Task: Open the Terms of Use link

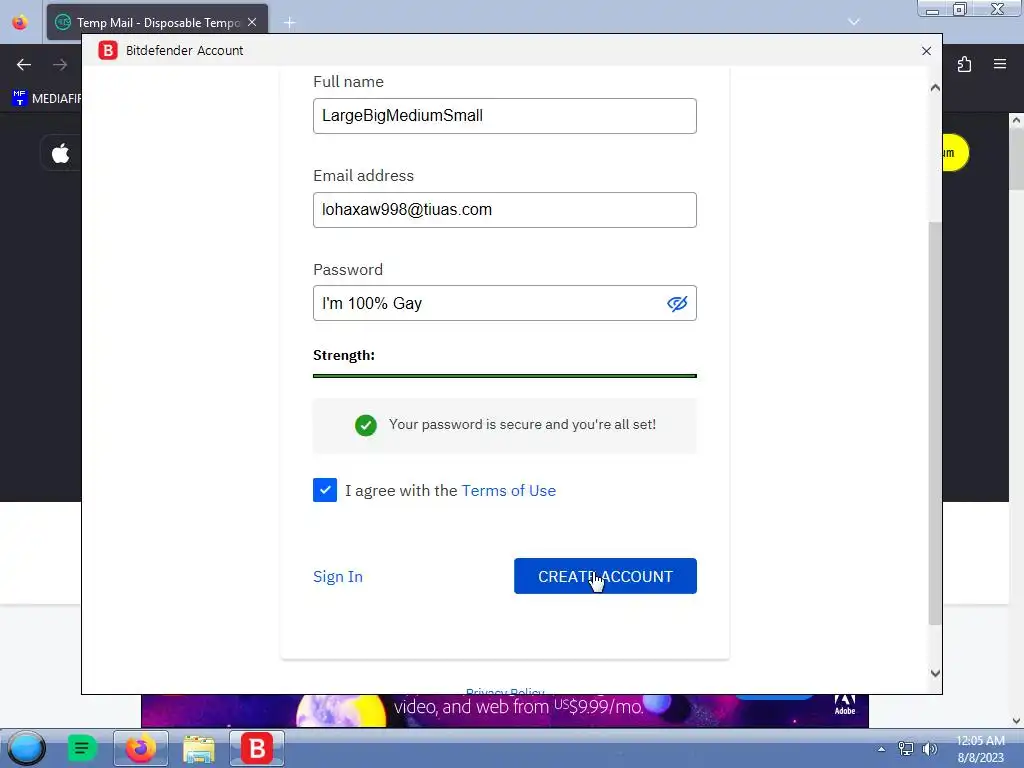Action: point(509,490)
